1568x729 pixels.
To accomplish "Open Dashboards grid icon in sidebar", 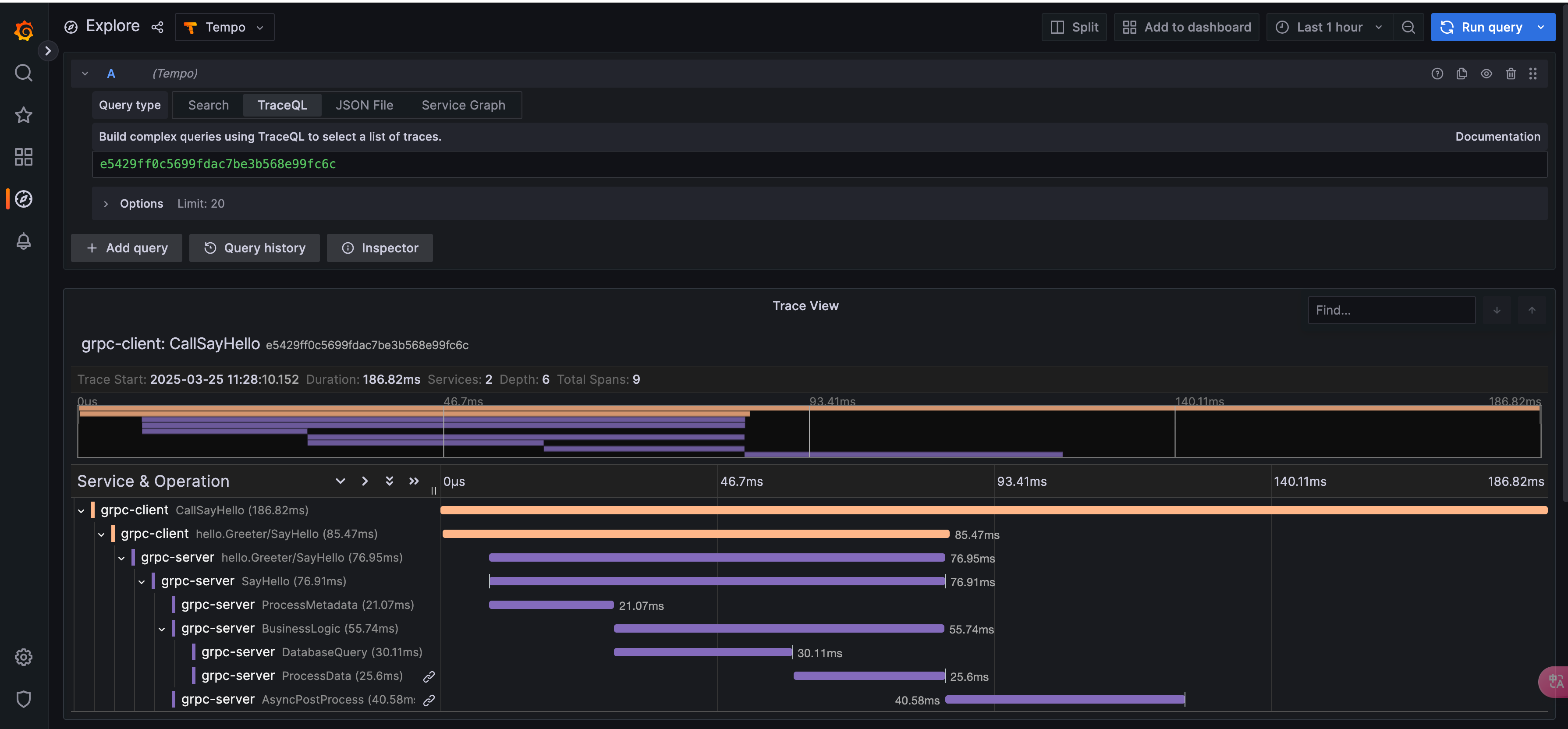I will [x=24, y=157].
